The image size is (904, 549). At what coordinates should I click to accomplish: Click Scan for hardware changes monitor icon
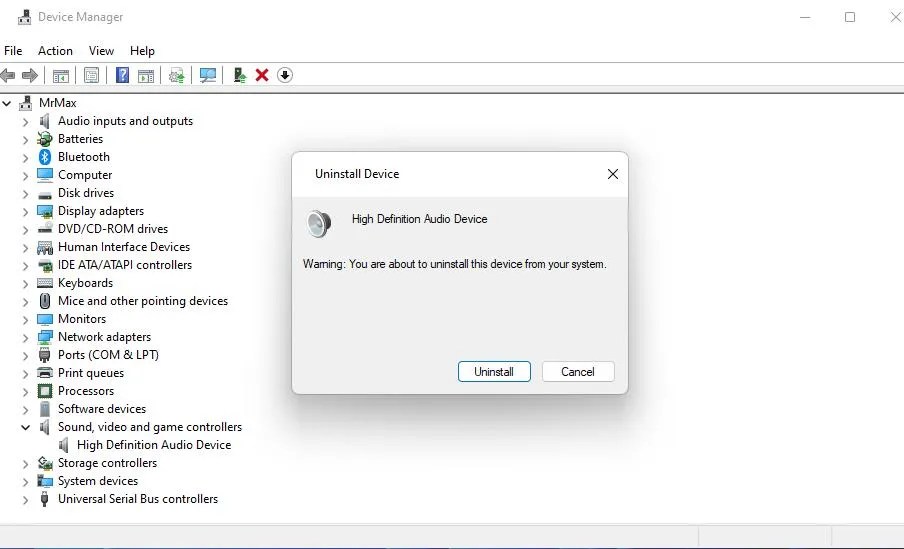tap(208, 75)
